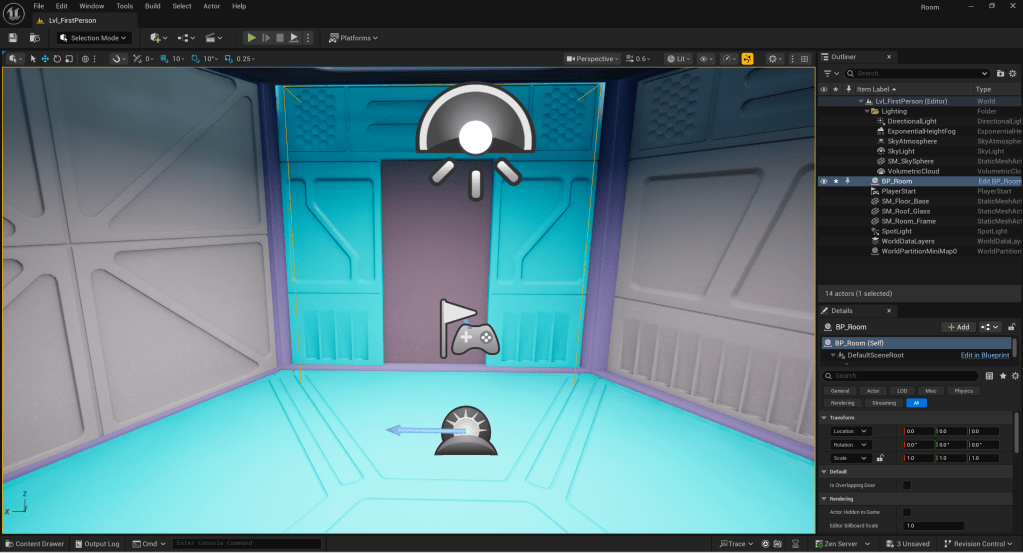Screen dimensions: 1023x553
Task: Open the Selection Mode dropdown
Action: click(94, 38)
